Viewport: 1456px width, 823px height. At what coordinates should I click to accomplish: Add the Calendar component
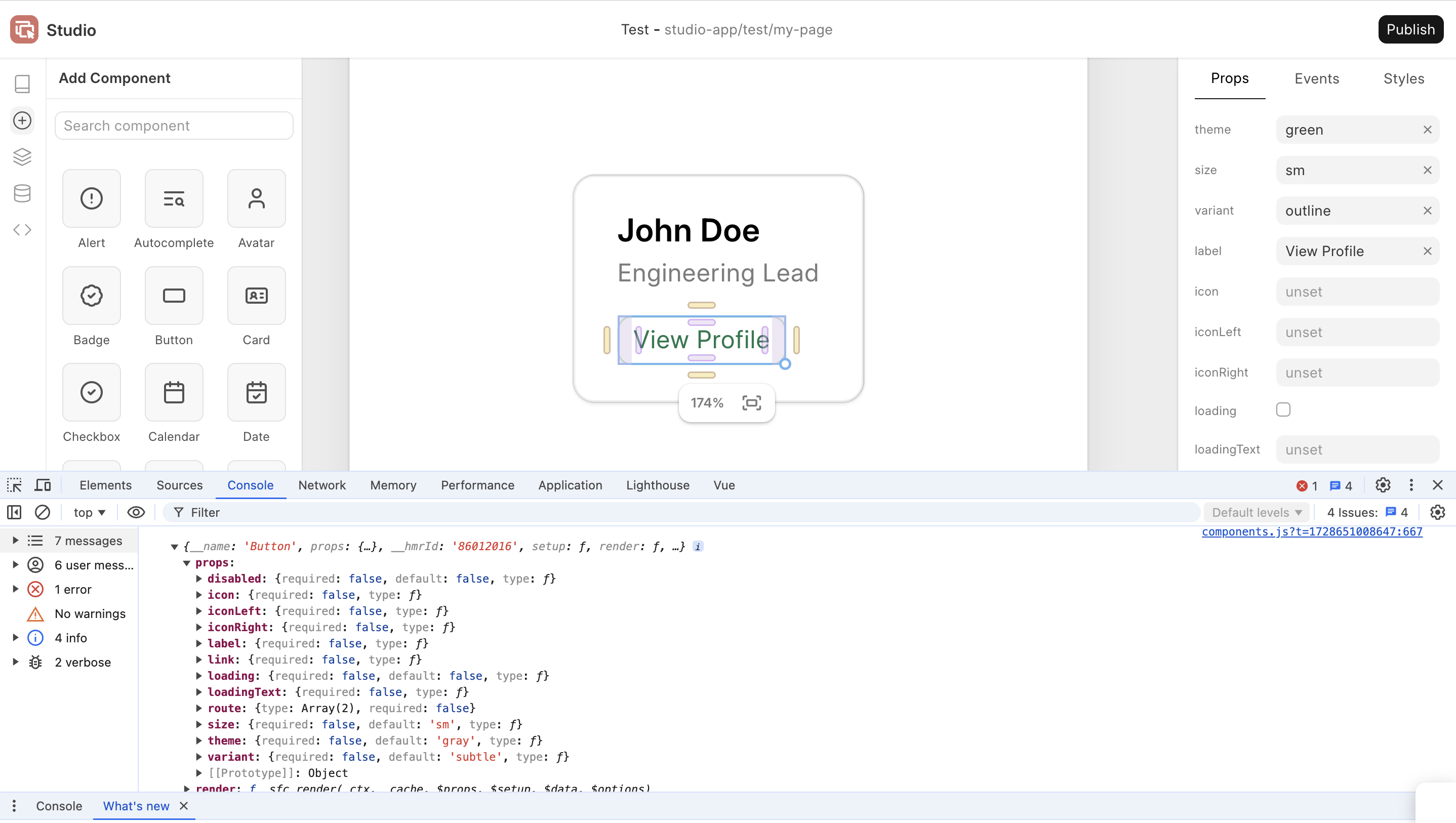coord(174,392)
